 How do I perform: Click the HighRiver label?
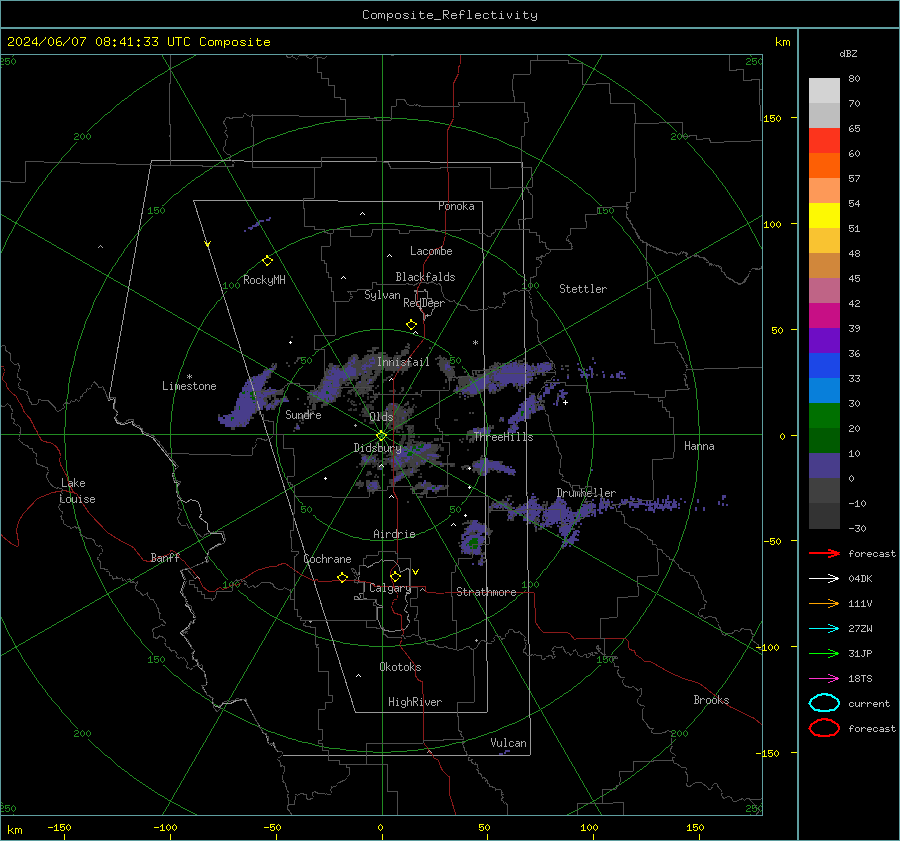(415, 702)
